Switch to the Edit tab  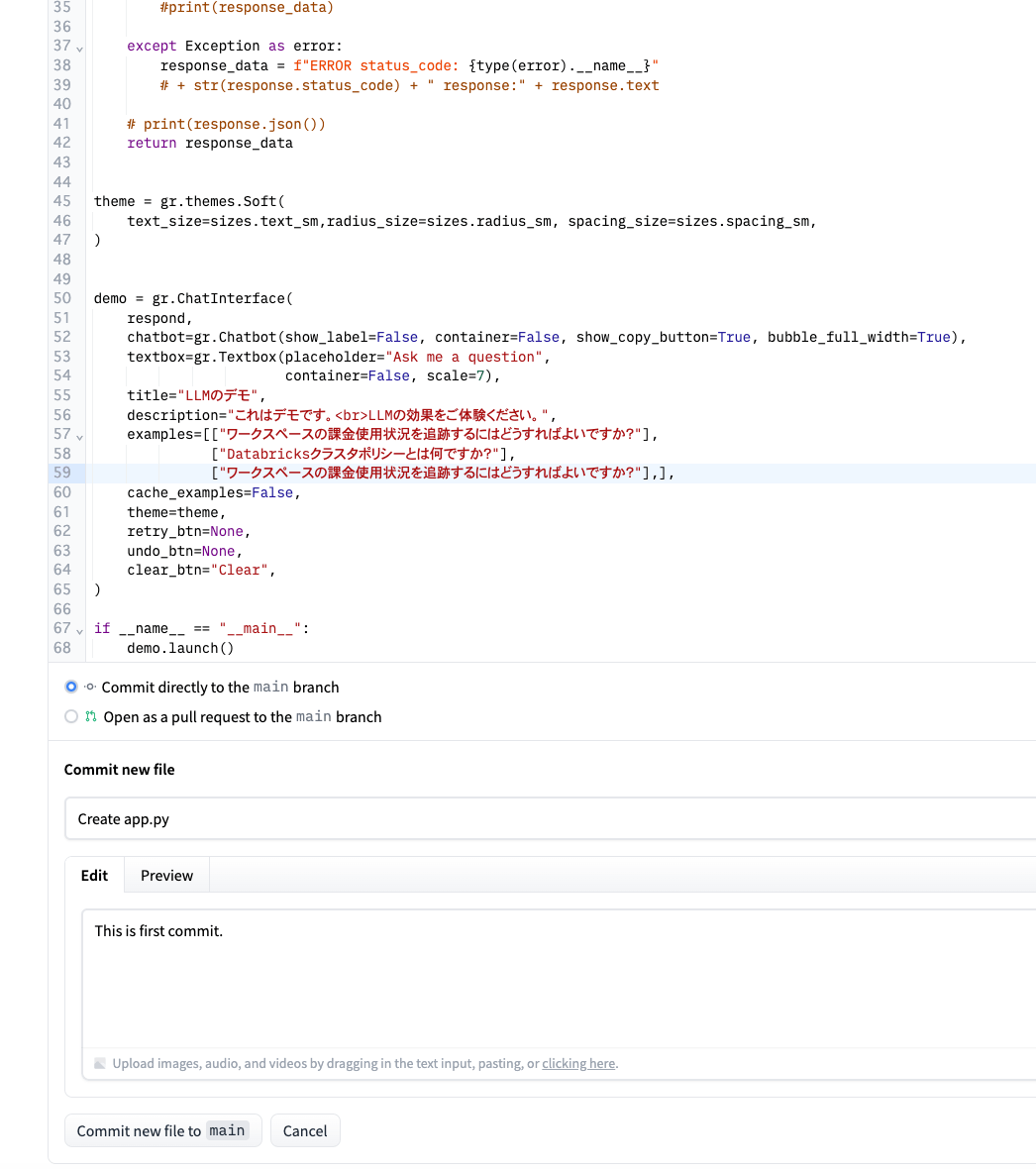point(94,875)
